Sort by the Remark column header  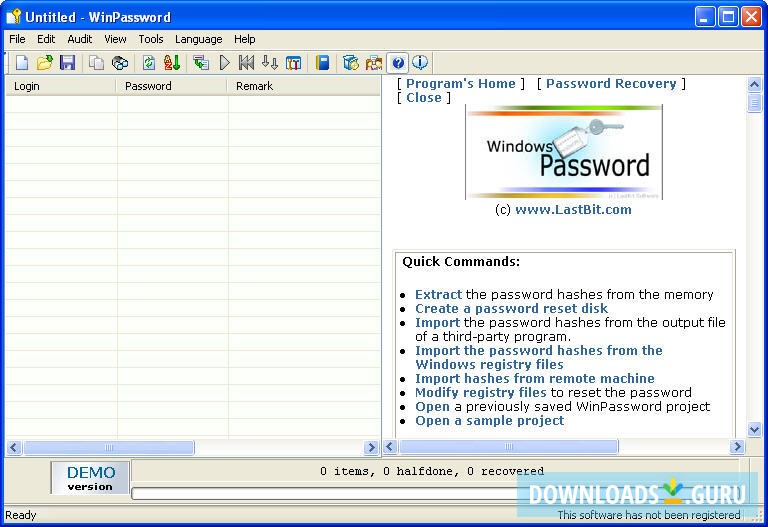pos(304,86)
